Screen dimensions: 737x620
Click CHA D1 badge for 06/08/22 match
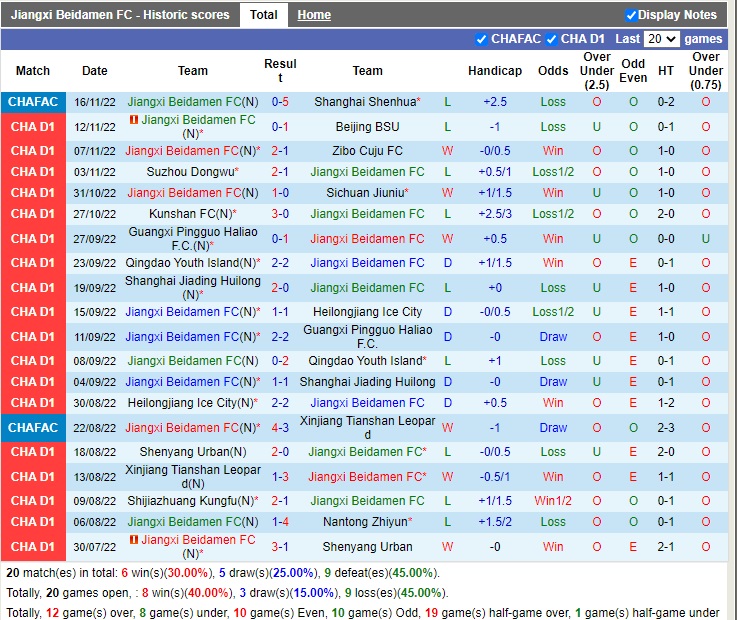tap(33, 522)
